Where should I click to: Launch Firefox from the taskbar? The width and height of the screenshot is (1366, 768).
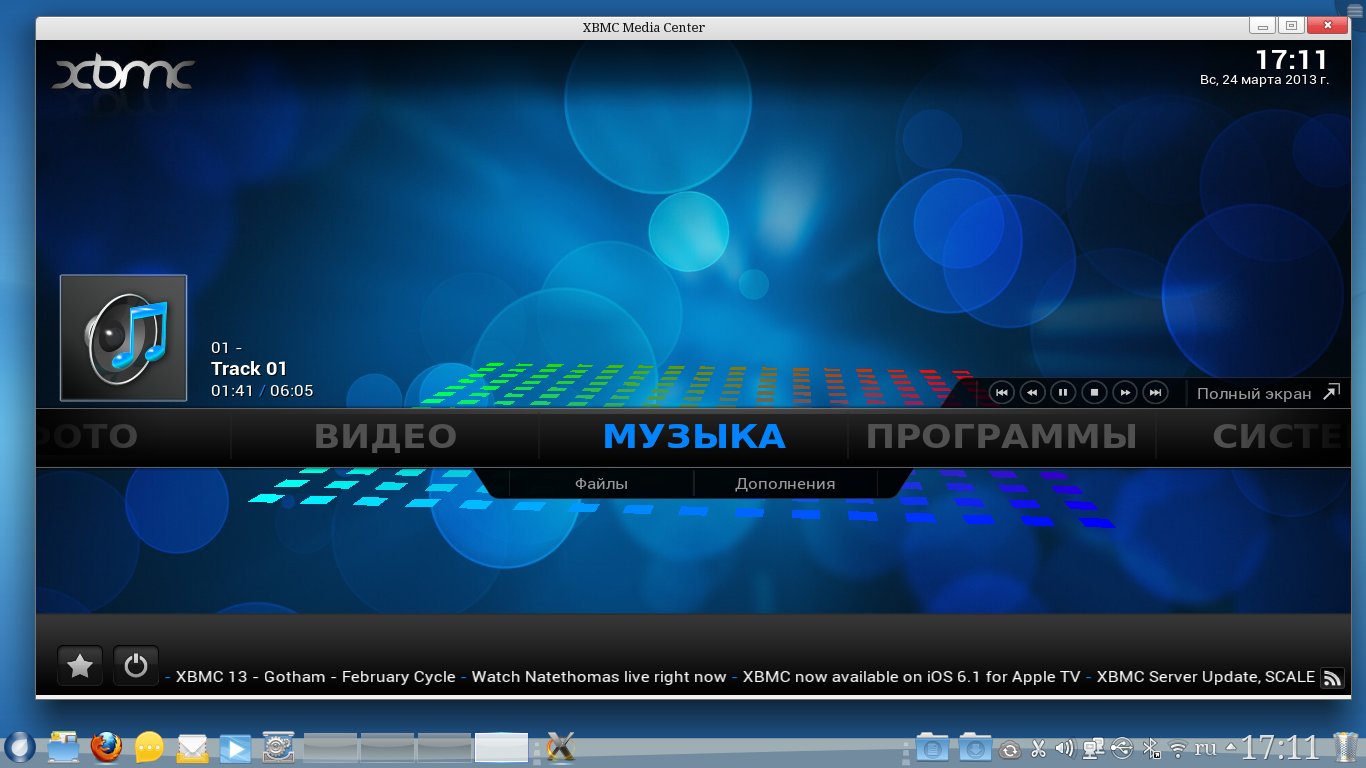pos(105,747)
